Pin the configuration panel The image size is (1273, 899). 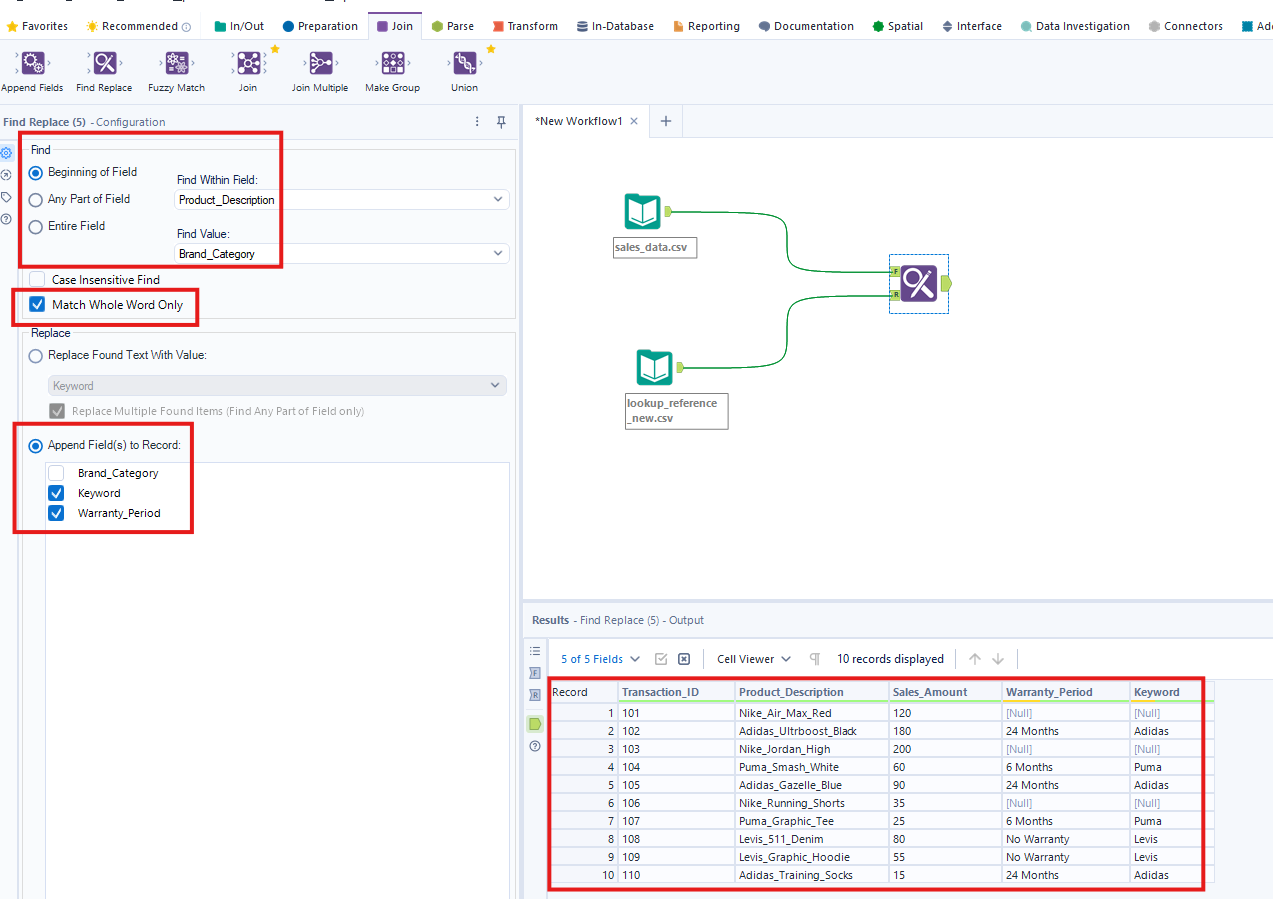click(502, 122)
